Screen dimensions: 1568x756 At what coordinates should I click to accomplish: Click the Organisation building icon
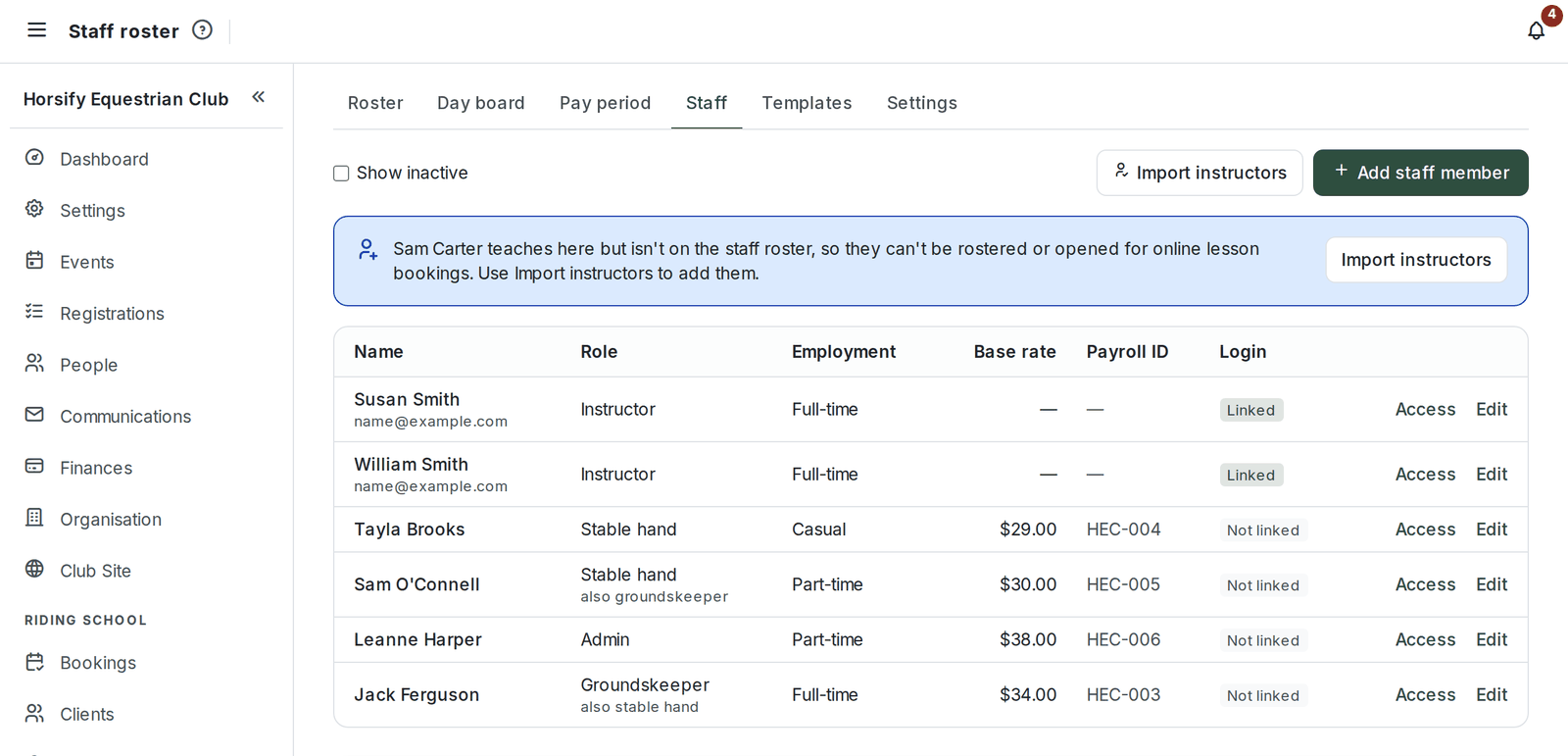[x=34, y=518]
